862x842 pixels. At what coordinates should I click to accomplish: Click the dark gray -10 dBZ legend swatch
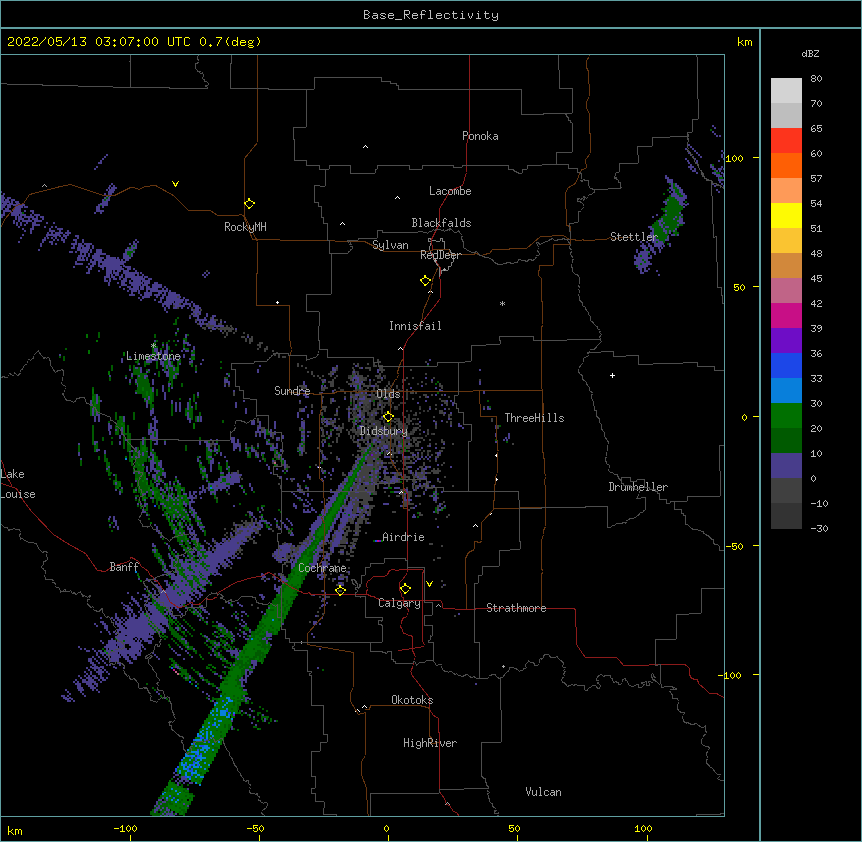(786, 516)
